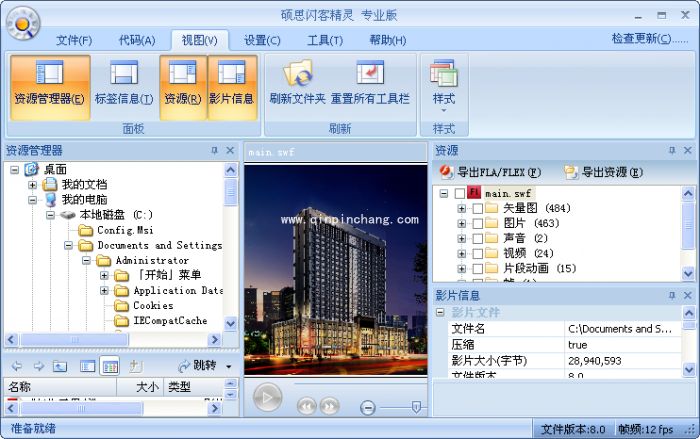Expand the 图片 resource folder

(462, 224)
